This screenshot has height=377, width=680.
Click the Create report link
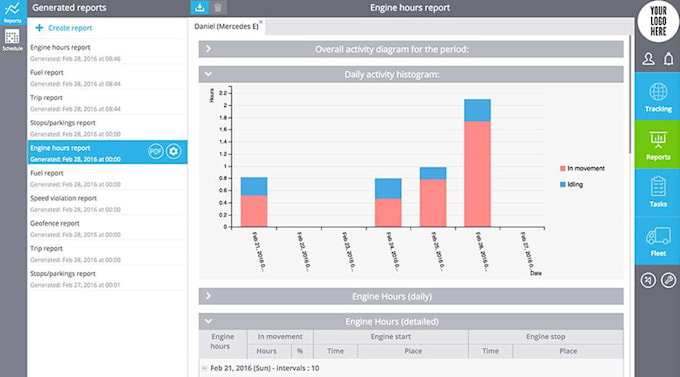pos(70,28)
